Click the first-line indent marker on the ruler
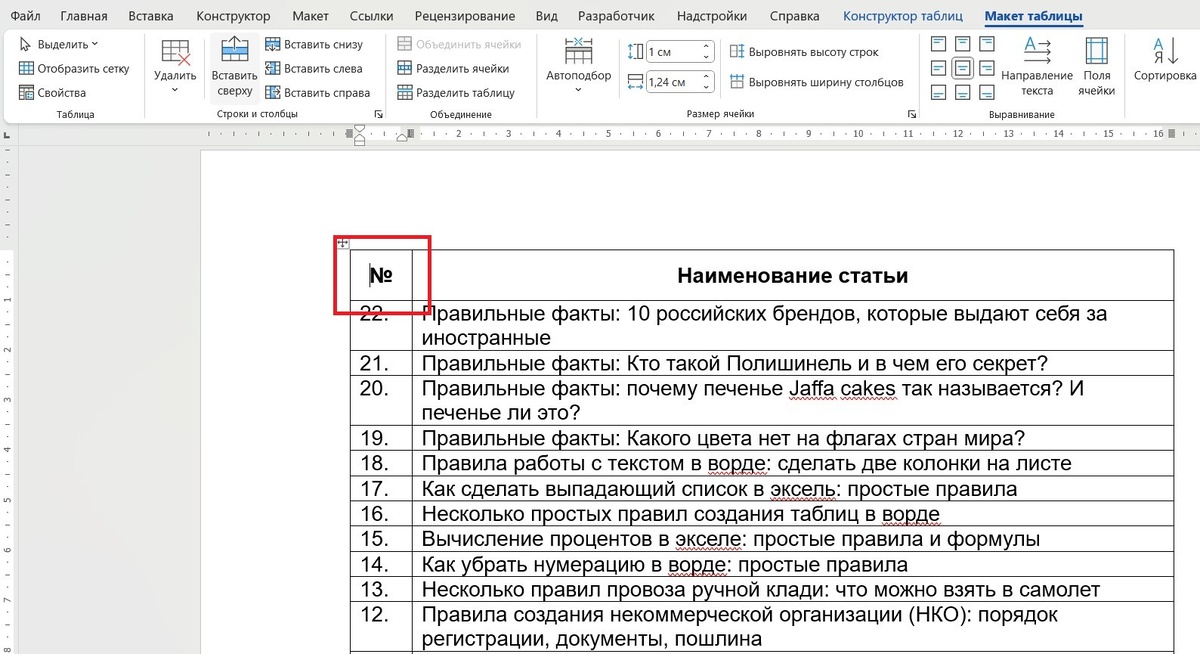 (360, 128)
